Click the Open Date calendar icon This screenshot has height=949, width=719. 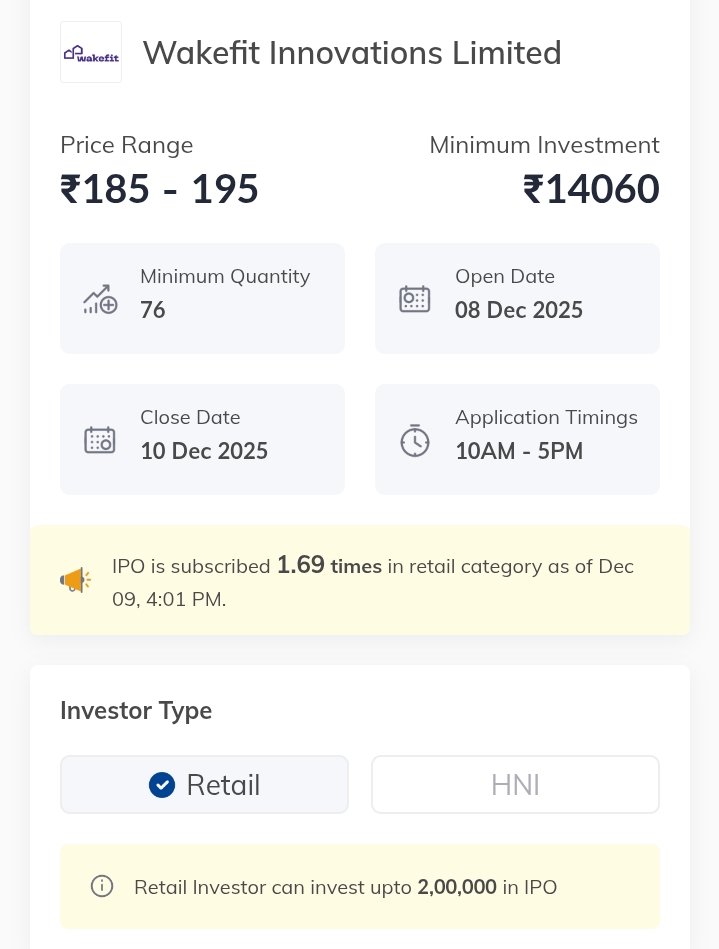tap(415, 298)
